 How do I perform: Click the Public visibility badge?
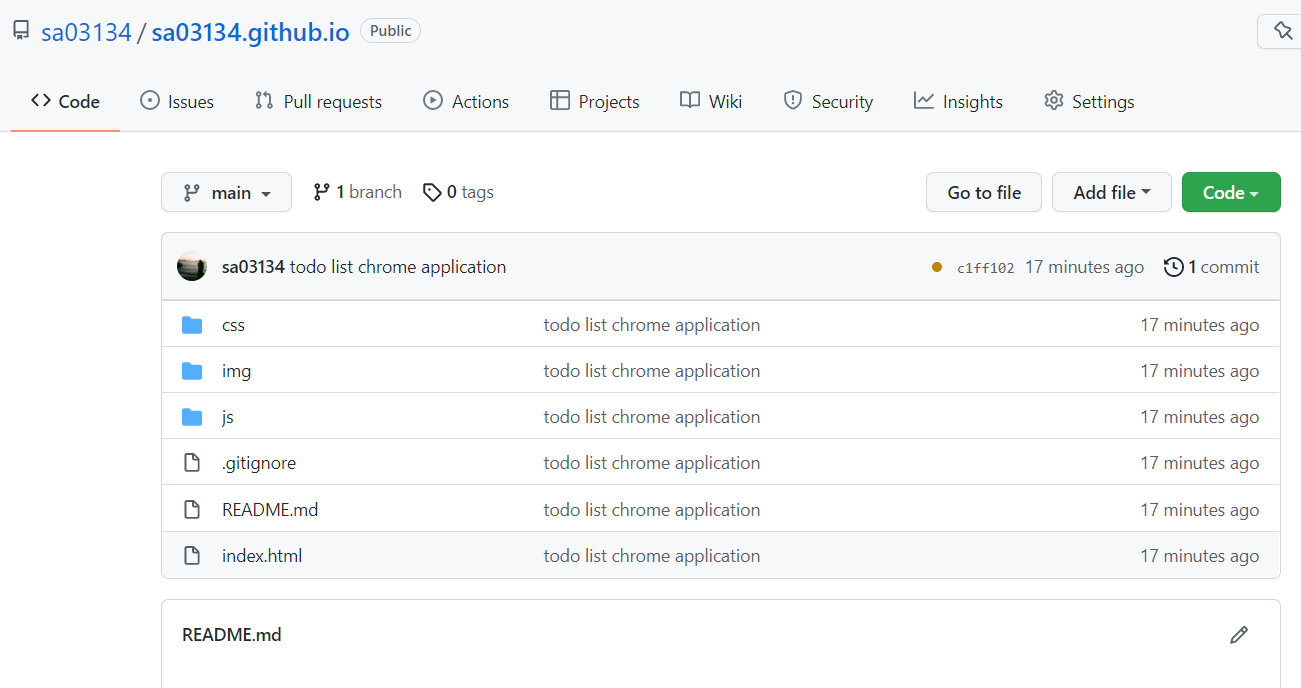tap(391, 31)
